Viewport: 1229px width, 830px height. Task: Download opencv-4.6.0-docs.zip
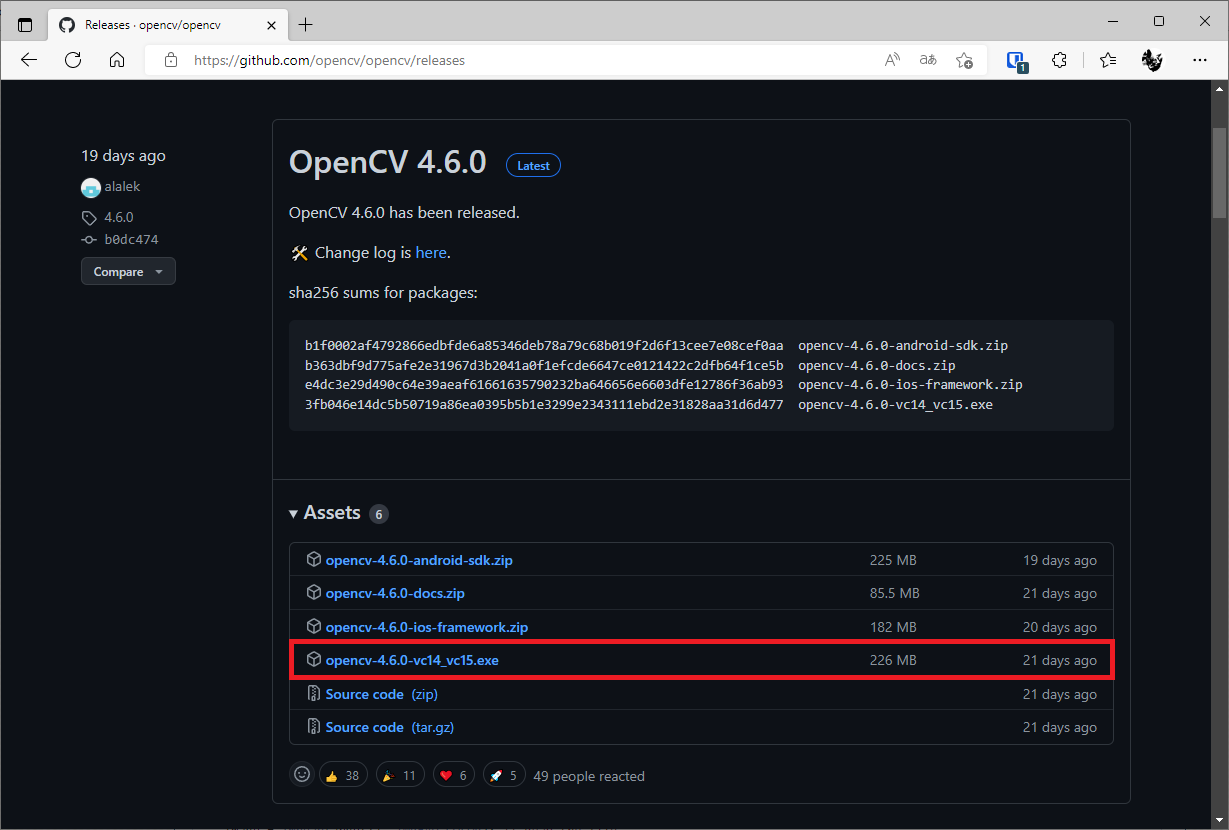[395, 593]
